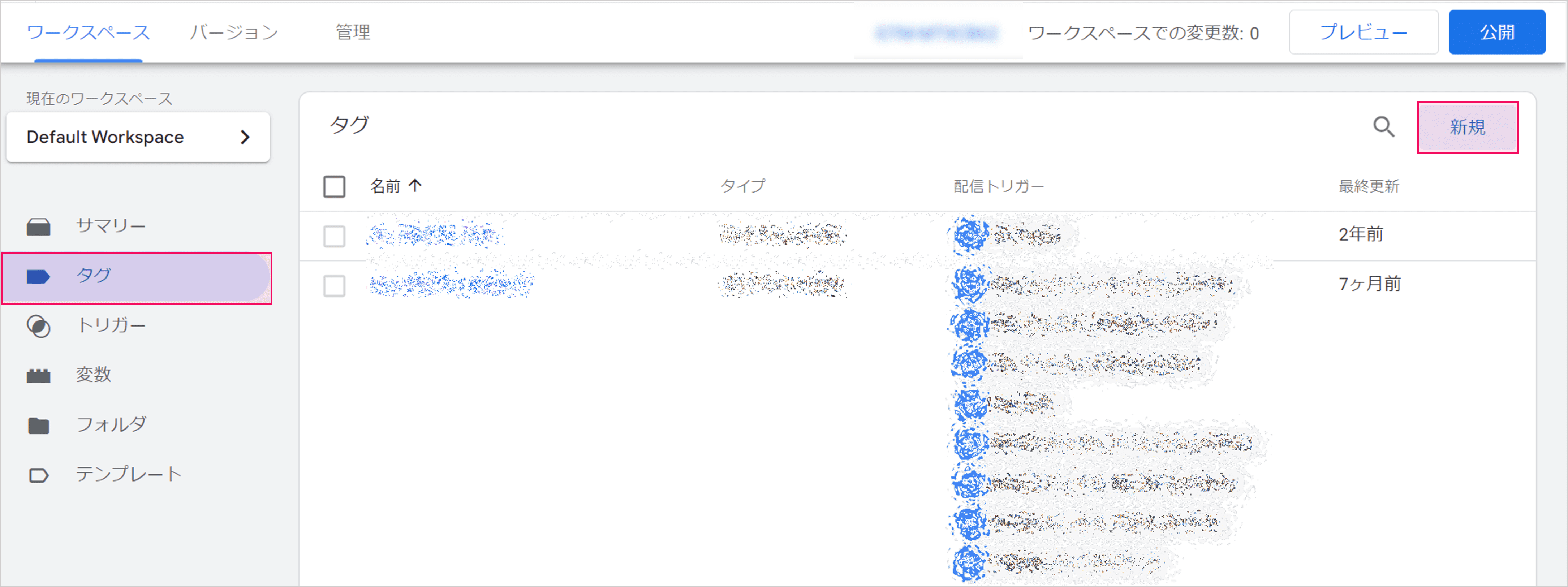Toggle the select-all checkbox in the table header
This screenshot has height=587, width=1568.
tap(334, 187)
